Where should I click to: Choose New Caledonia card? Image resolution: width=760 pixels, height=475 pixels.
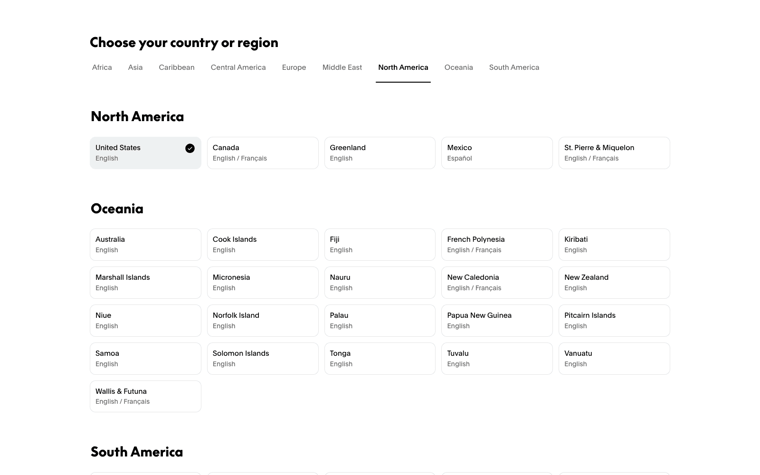tap(497, 283)
